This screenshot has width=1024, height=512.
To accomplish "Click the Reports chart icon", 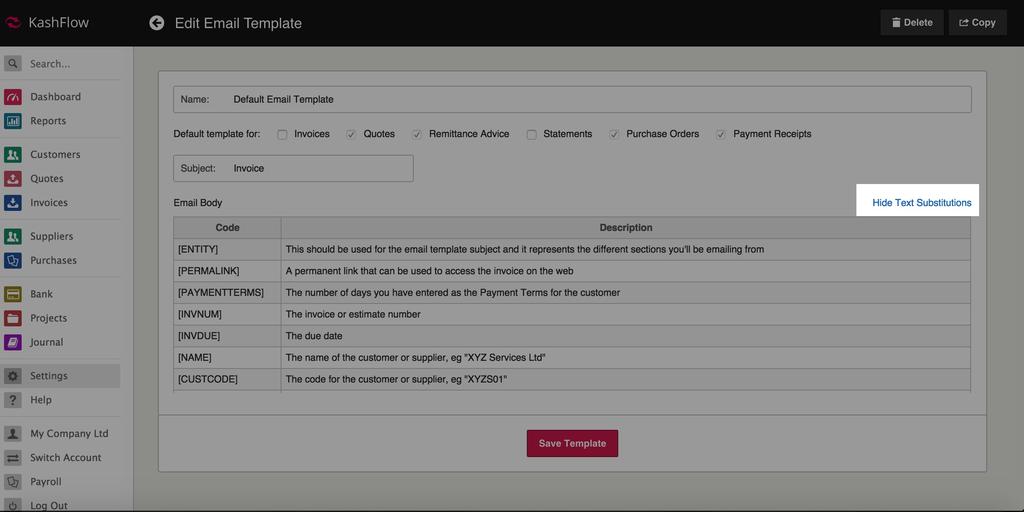I will (13, 121).
